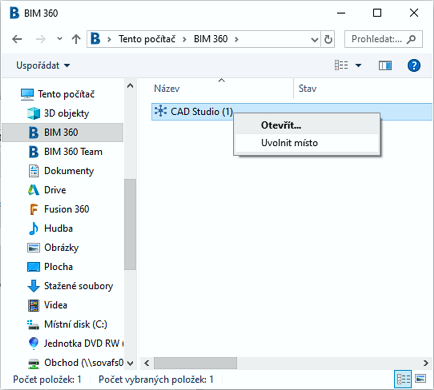Open address bar history dropdown
Image resolution: width=434 pixels, height=390 pixels.
314,39
